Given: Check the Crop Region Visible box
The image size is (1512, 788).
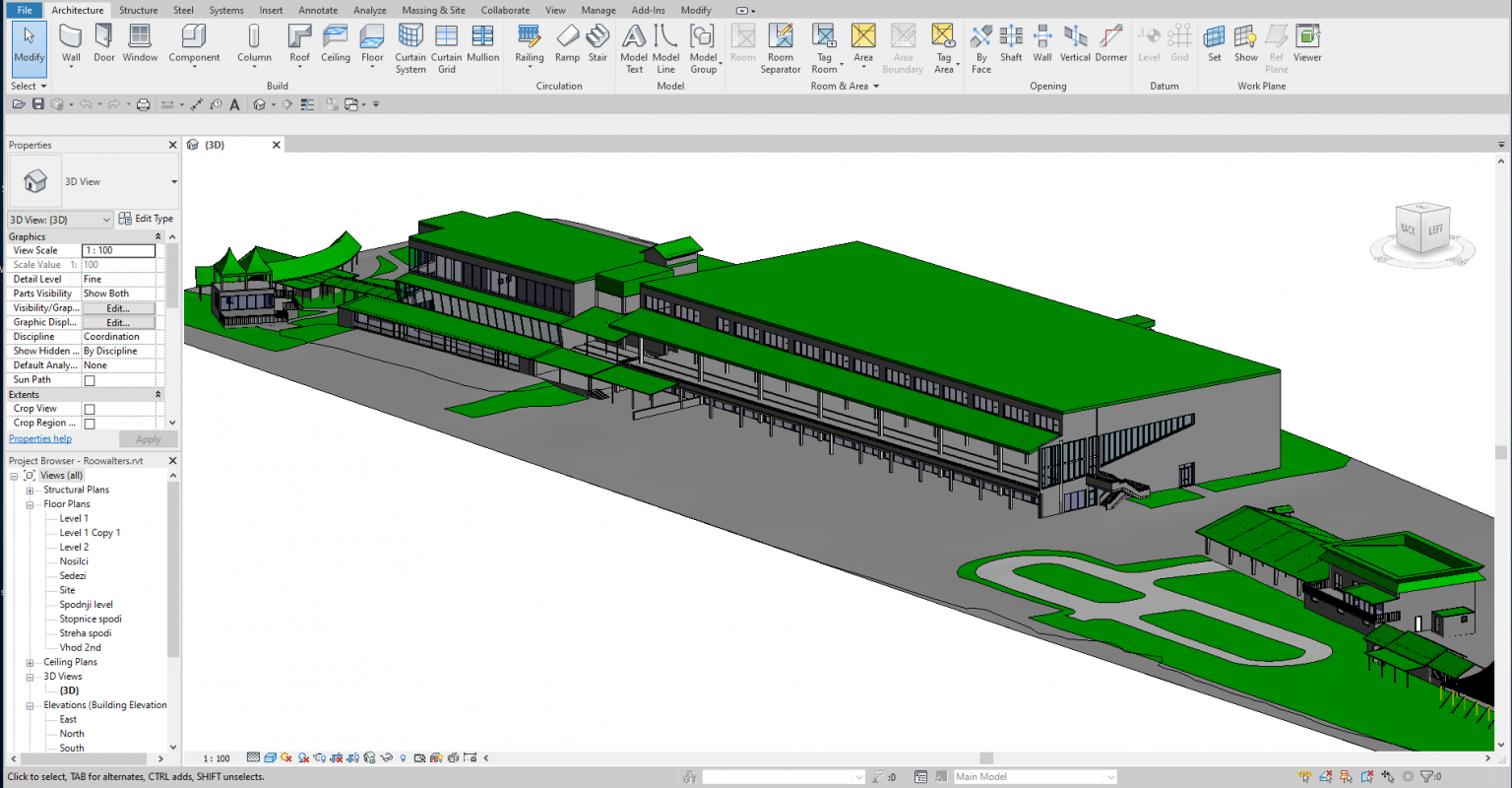Looking at the screenshot, I should [x=90, y=424].
